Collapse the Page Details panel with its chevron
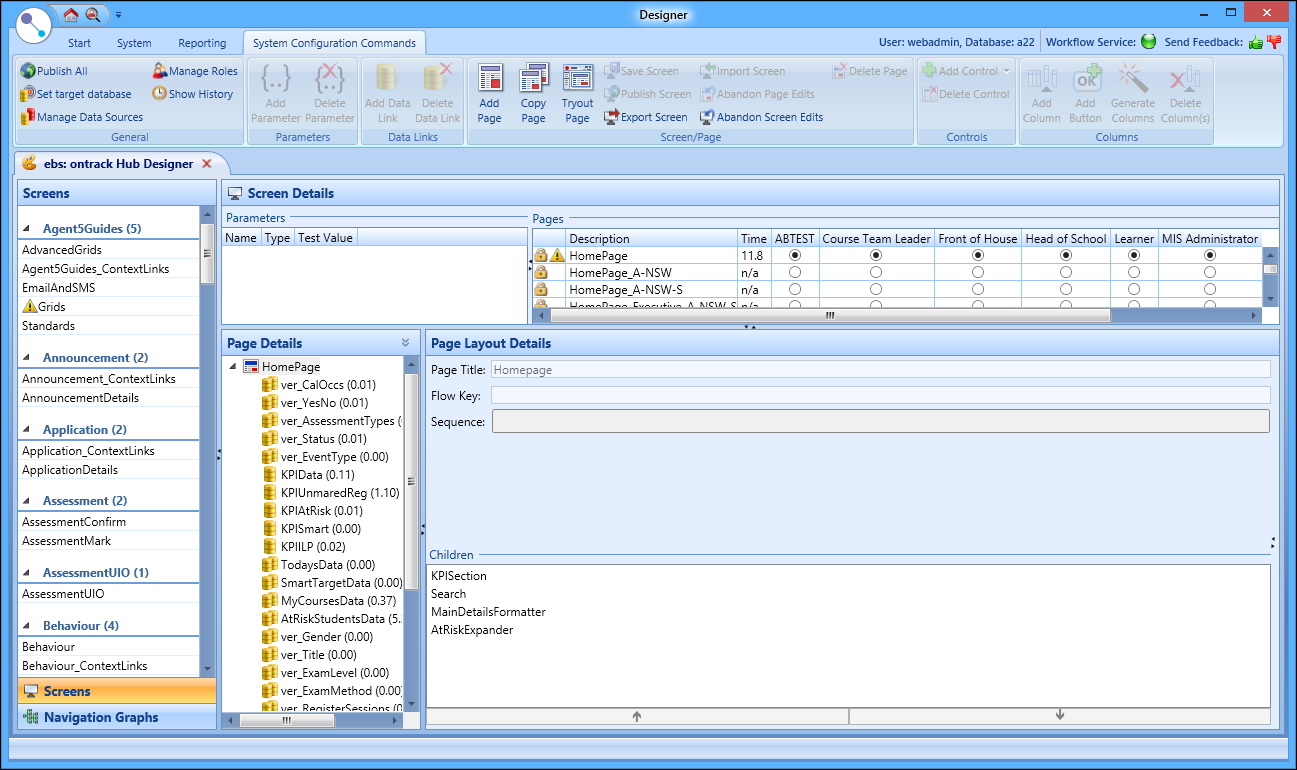 (404, 342)
